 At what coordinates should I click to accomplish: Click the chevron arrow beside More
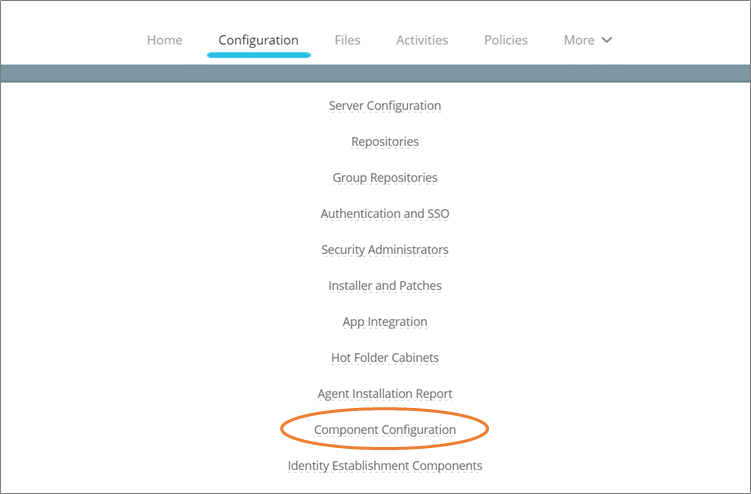point(607,40)
